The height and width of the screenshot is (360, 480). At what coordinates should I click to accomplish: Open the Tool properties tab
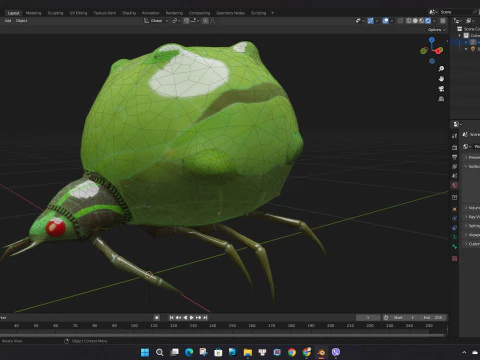tap(455, 136)
